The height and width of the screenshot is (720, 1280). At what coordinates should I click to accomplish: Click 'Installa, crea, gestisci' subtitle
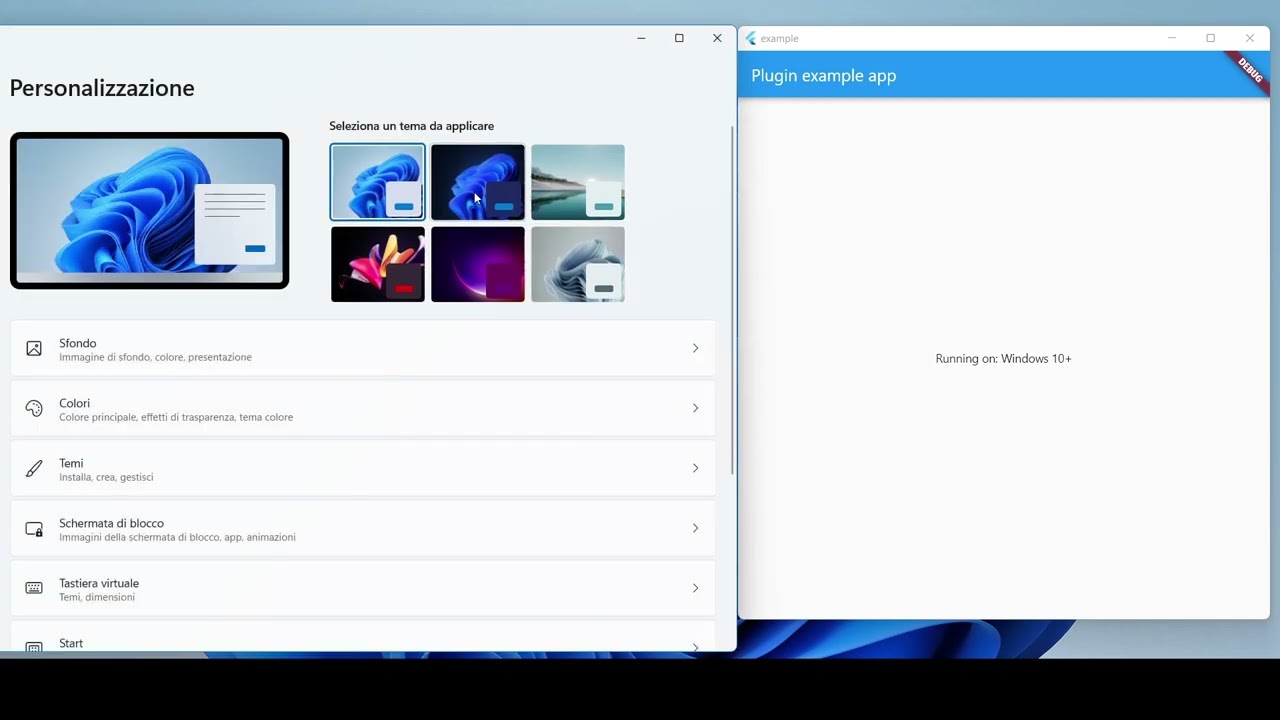(106, 477)
